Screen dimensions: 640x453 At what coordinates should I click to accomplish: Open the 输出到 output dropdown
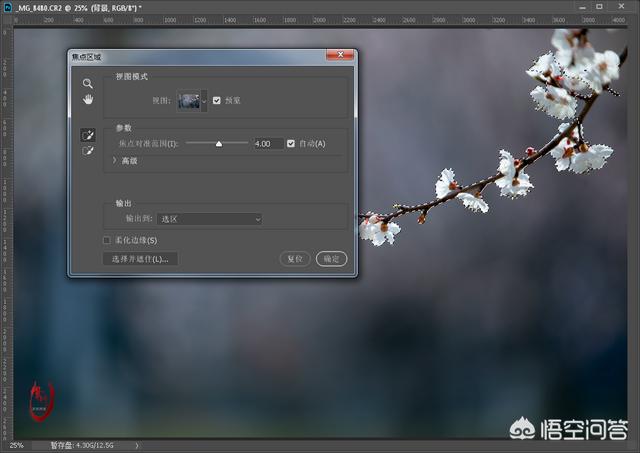point(209,218)
